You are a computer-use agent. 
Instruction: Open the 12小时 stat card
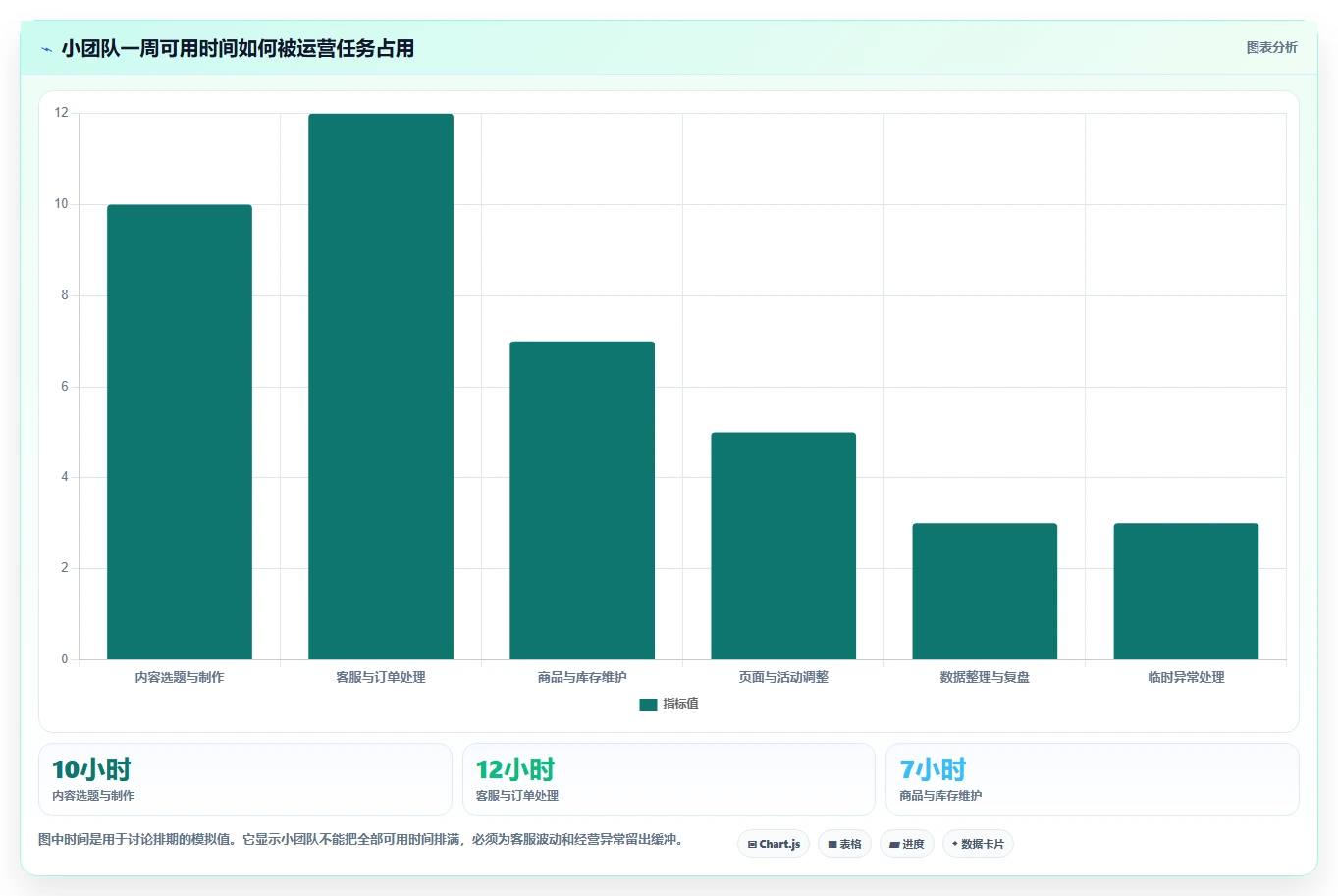coord(669,779)
